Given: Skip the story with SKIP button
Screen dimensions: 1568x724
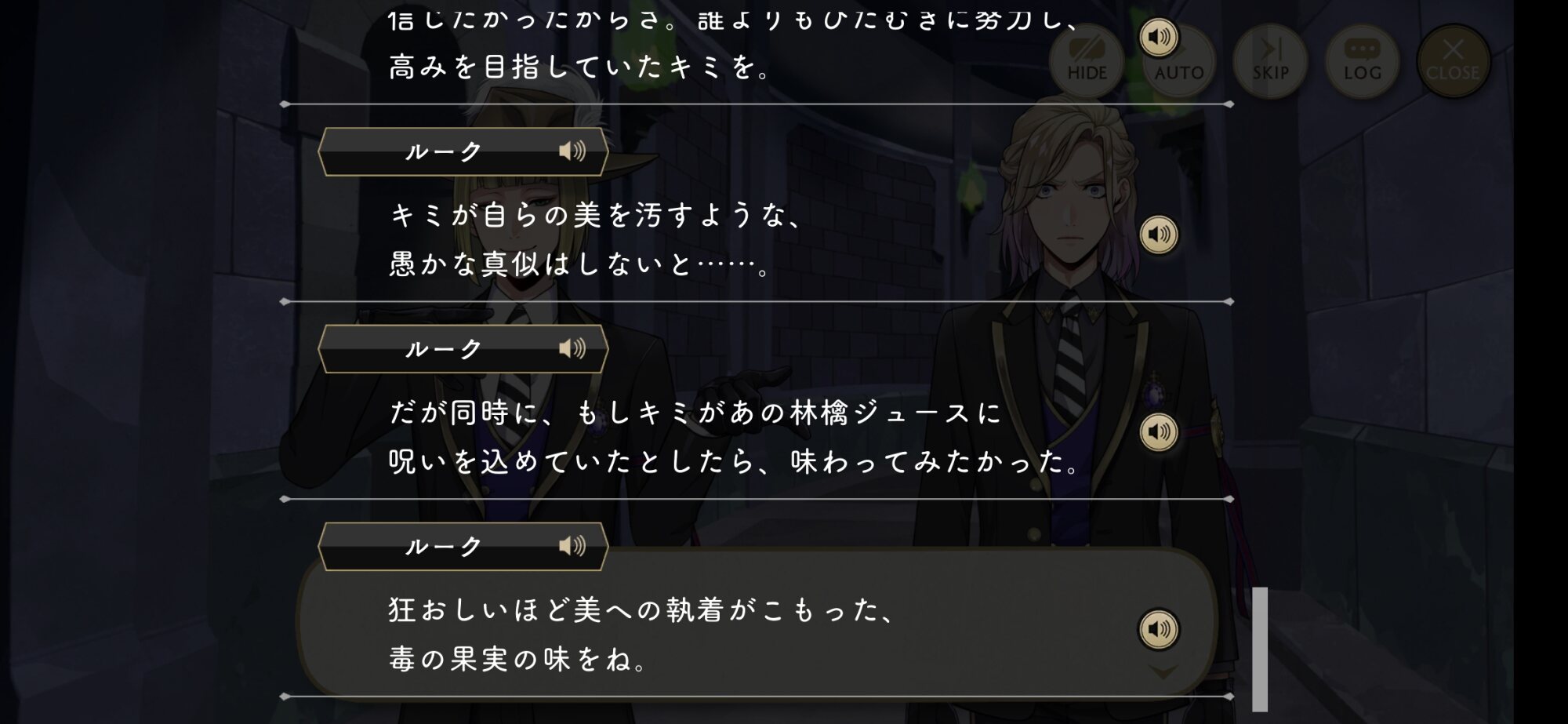Looking at the screenshot, I should (x=1270, y=61).
